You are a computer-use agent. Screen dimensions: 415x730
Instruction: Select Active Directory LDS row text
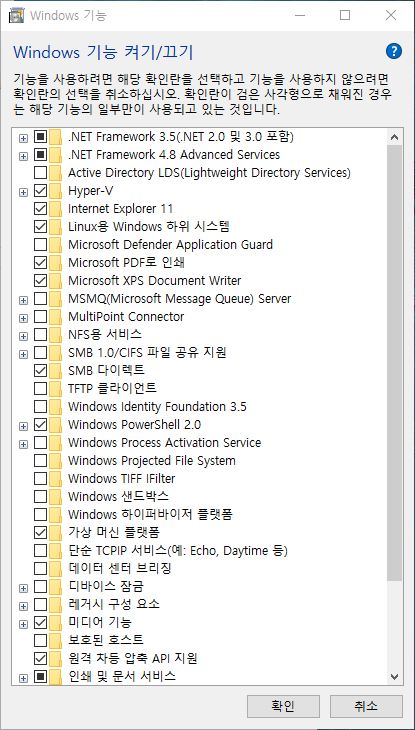pyautogui.click(x=209, y=173)
